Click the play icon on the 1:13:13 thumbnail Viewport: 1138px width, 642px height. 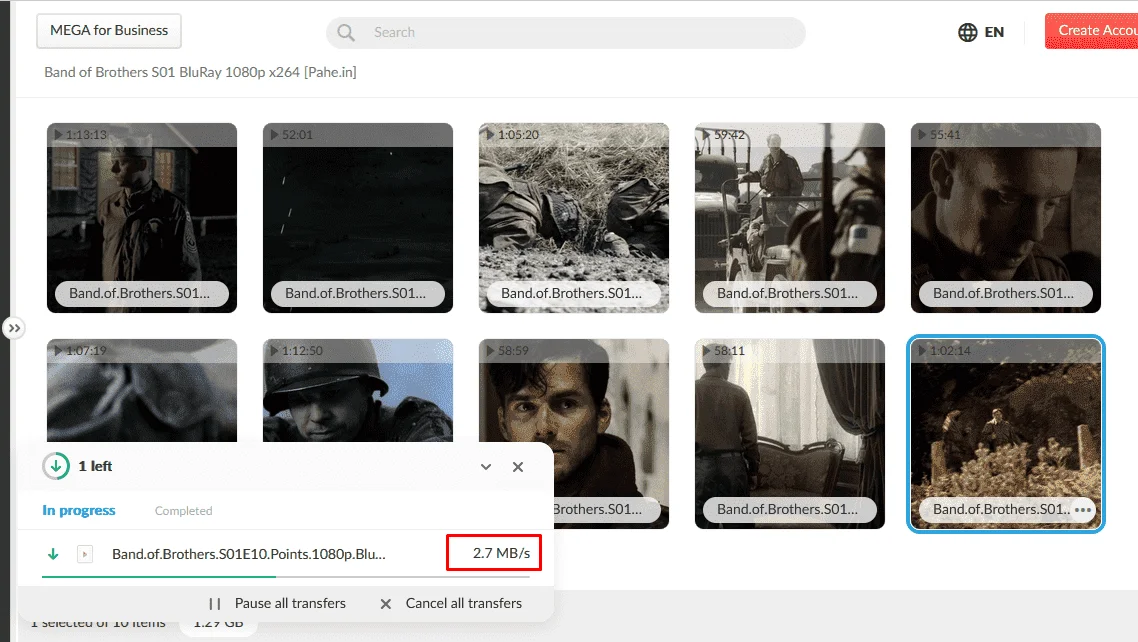tap(58, 135)
